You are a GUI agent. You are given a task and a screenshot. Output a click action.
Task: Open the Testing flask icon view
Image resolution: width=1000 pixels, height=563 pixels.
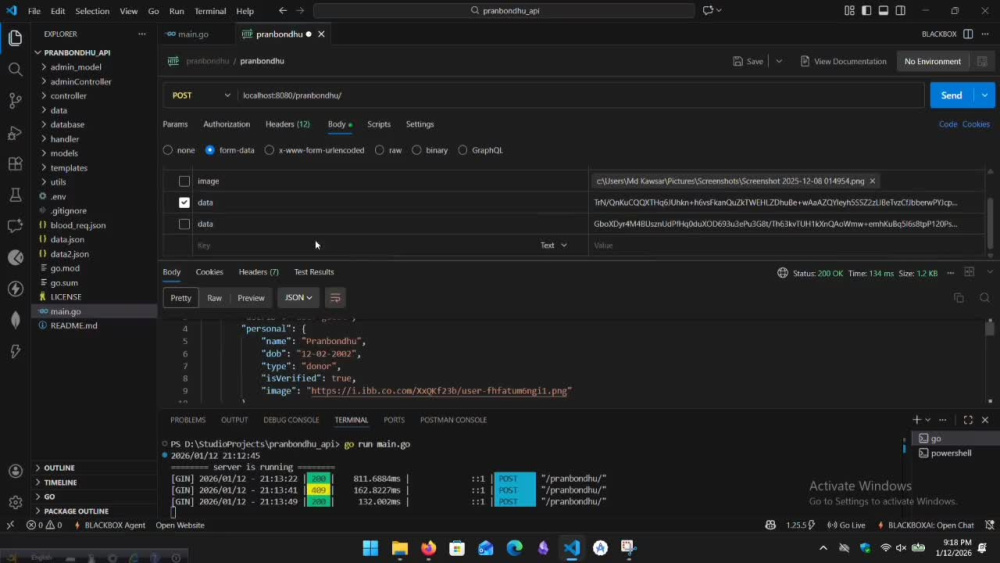point(15,194)
